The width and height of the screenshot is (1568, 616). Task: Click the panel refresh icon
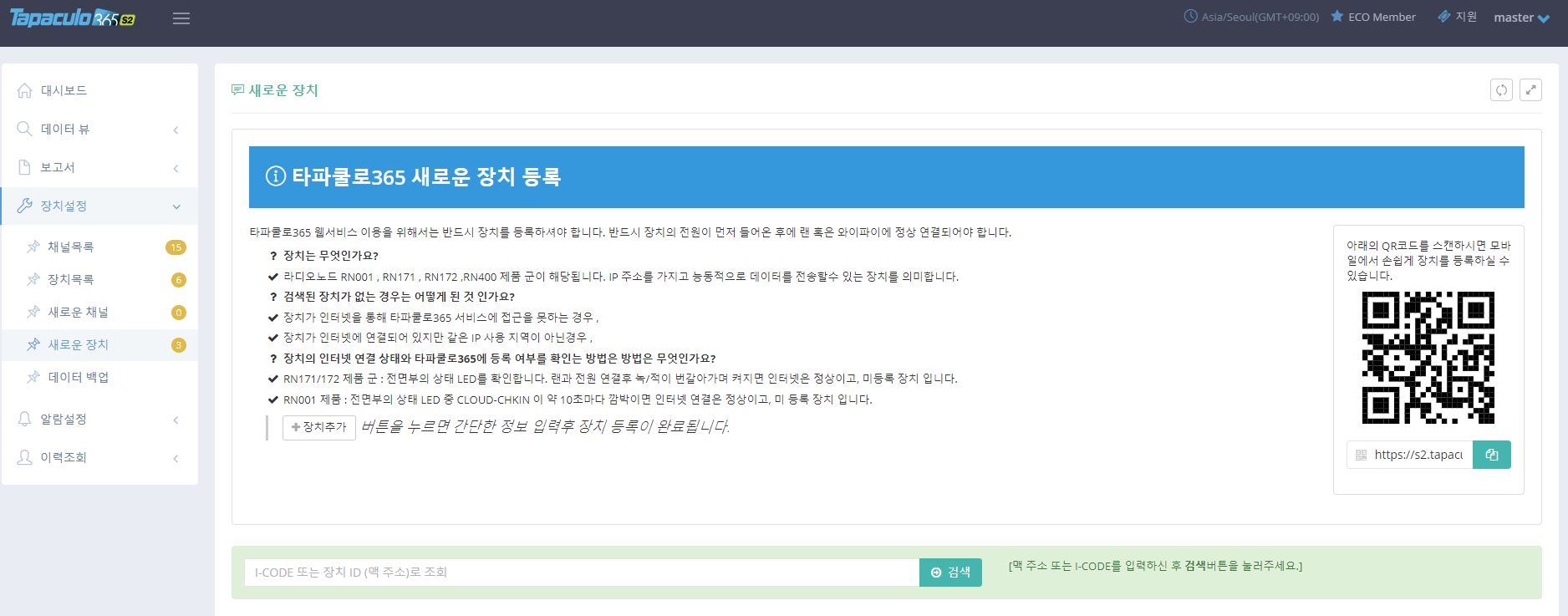[x=1502, y=90]
